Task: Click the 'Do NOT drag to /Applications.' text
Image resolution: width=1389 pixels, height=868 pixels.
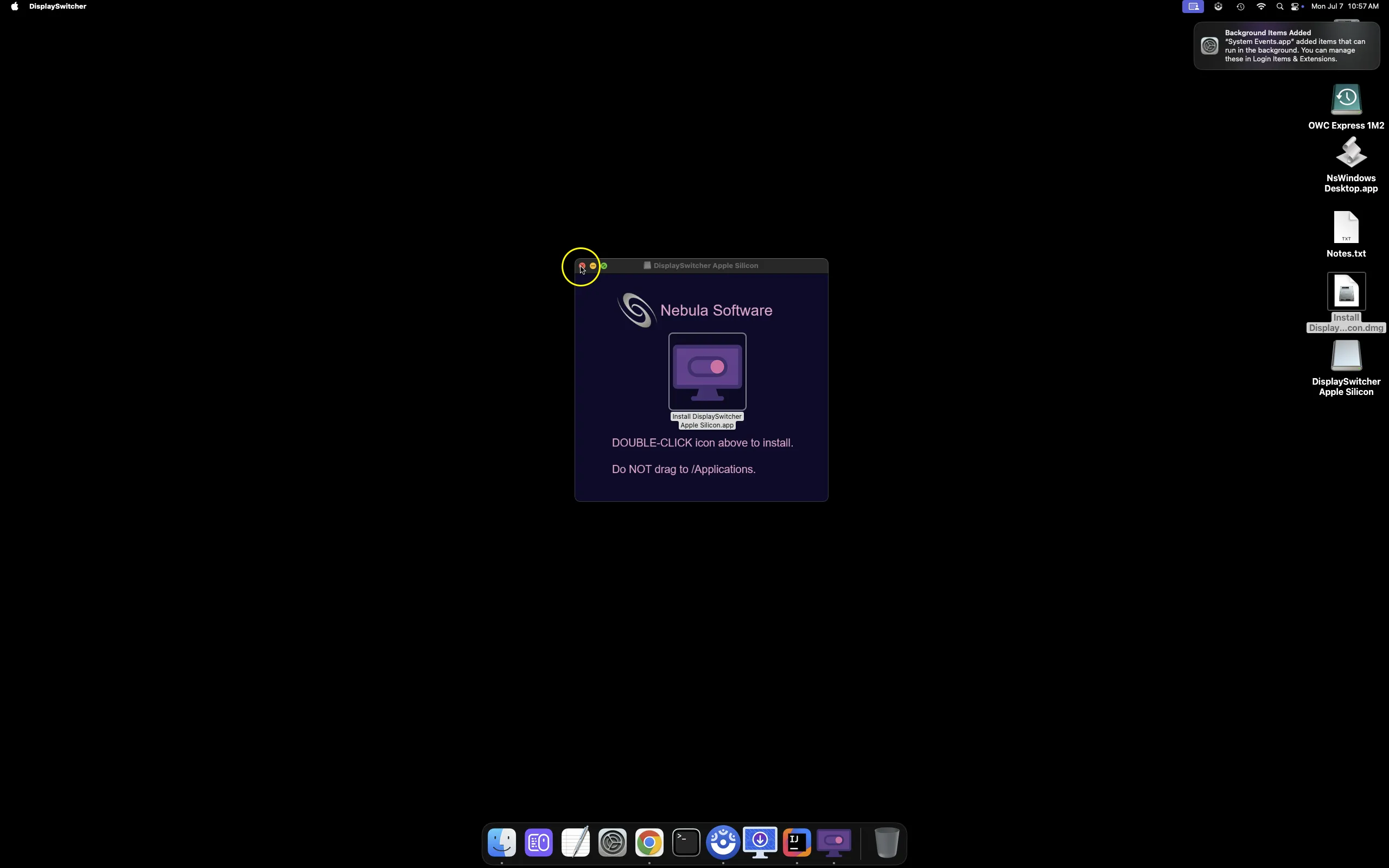Action: 684,470
